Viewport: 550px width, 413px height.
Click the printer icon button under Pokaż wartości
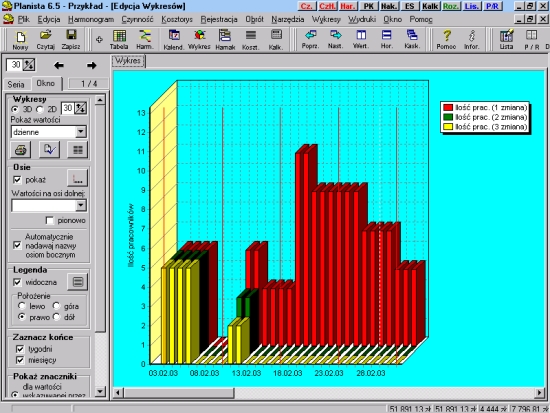click(x=21, y=150)
